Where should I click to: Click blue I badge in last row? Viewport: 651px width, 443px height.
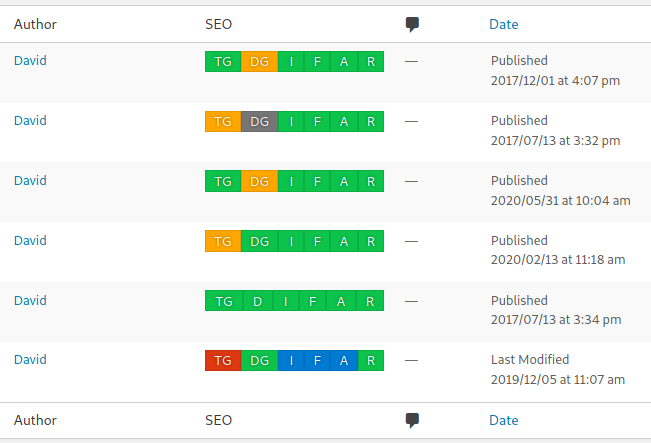(291, 360)
